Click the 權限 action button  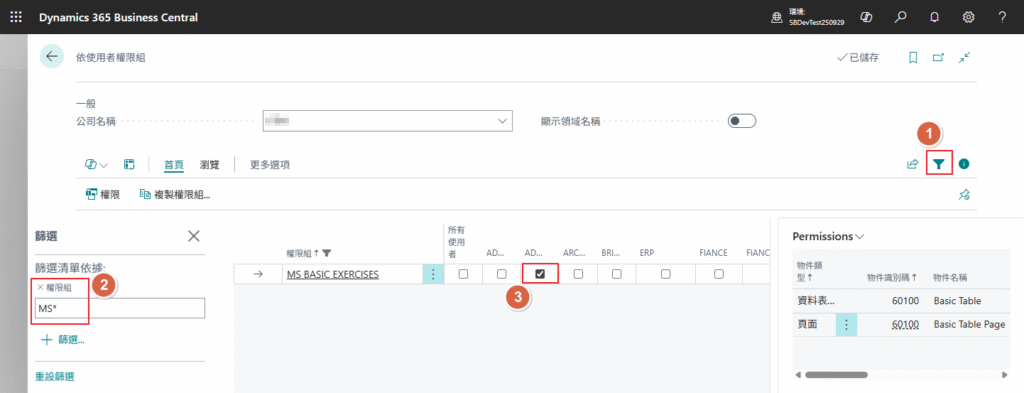pos(103,194)
